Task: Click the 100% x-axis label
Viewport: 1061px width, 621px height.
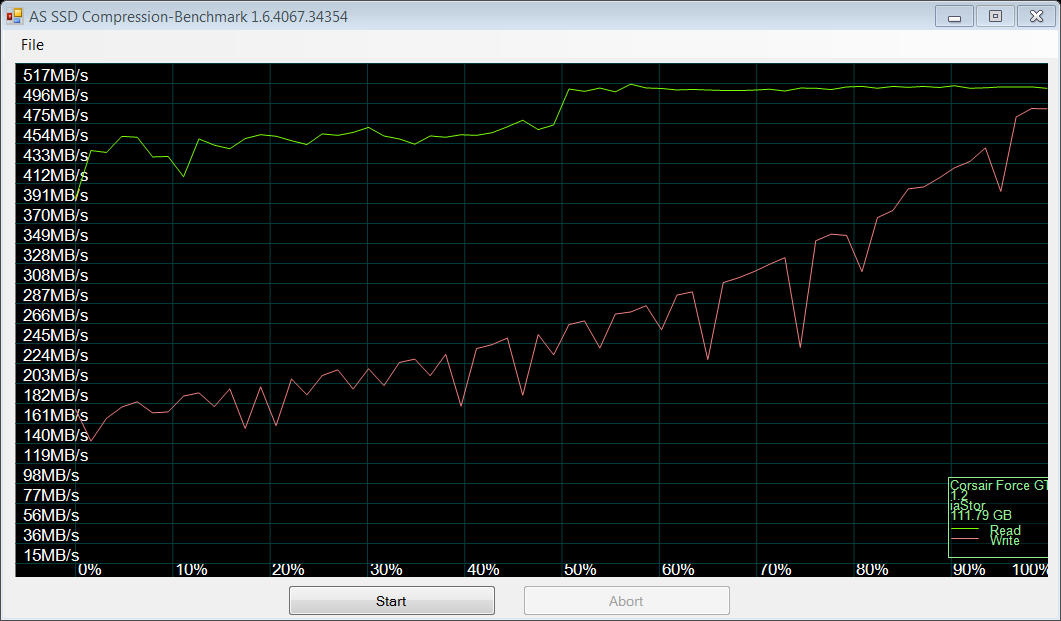Action: tap(1030, 570)
